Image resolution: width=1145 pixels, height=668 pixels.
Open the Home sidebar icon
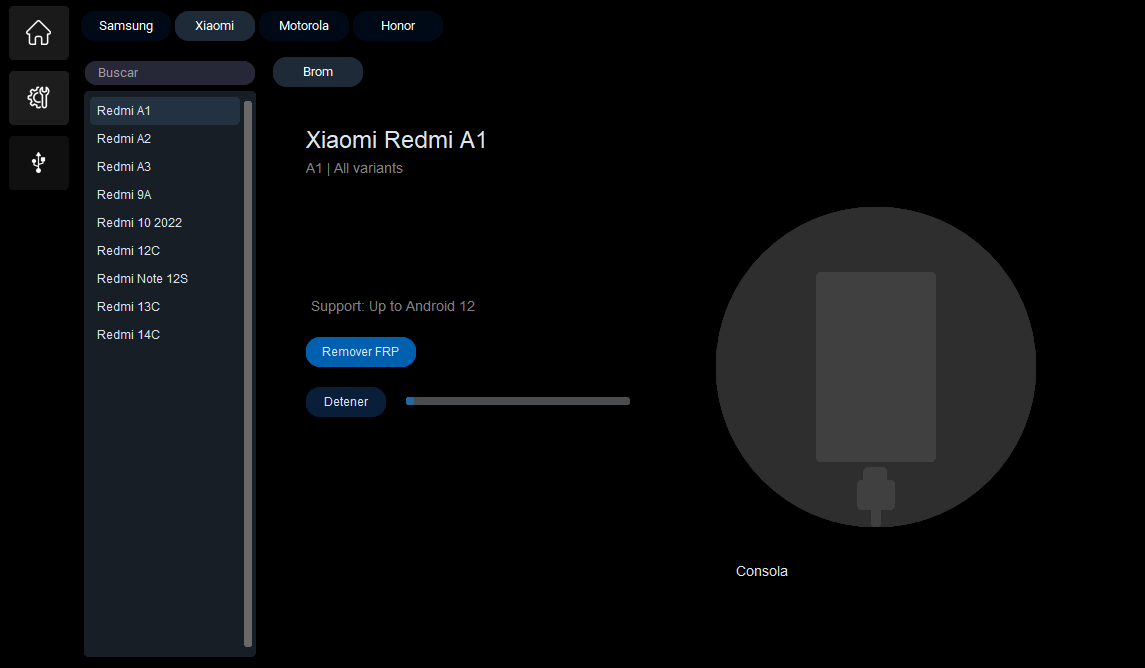[39, 33]
